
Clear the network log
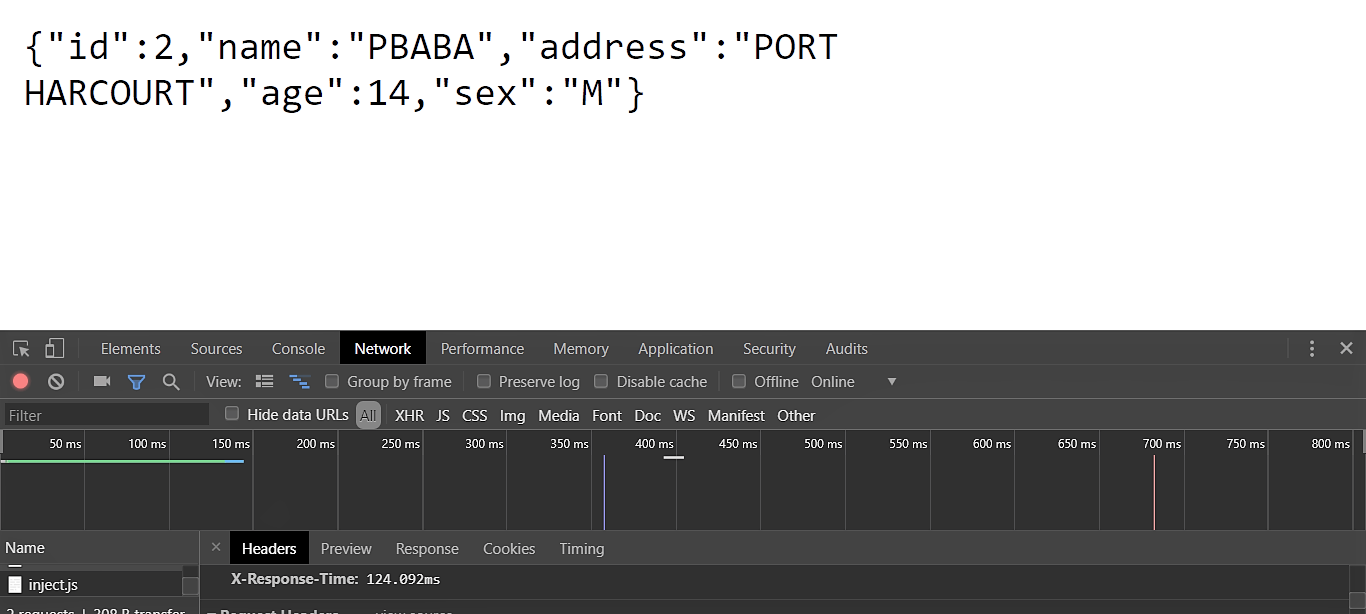coord(56,381)
